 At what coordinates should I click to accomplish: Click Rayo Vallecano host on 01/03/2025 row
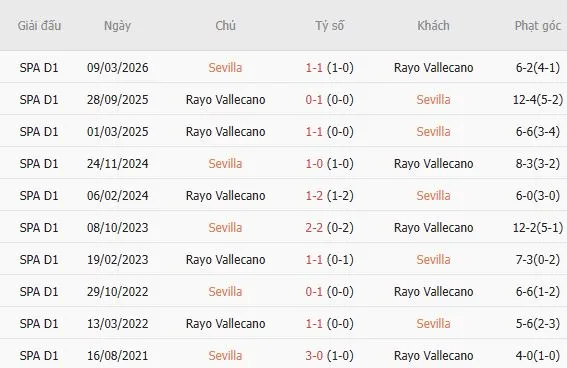click(x=226, y=132)
